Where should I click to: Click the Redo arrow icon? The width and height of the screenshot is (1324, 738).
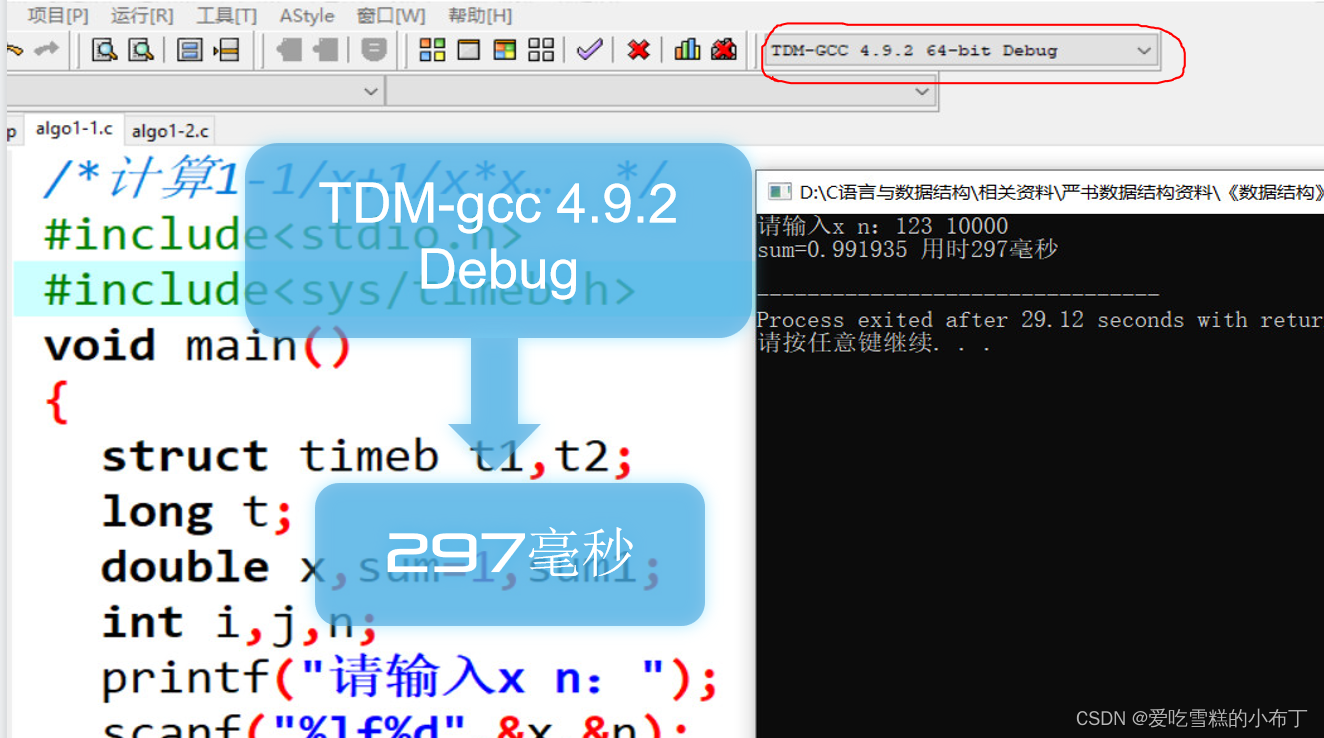(46, 49)
